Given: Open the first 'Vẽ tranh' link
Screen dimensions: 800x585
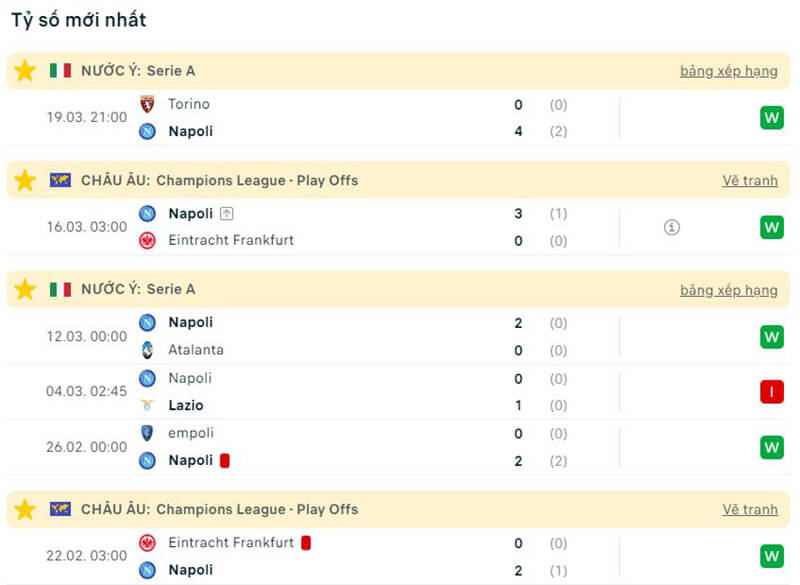Looking at the screenshot, I should tap(750, 180).
